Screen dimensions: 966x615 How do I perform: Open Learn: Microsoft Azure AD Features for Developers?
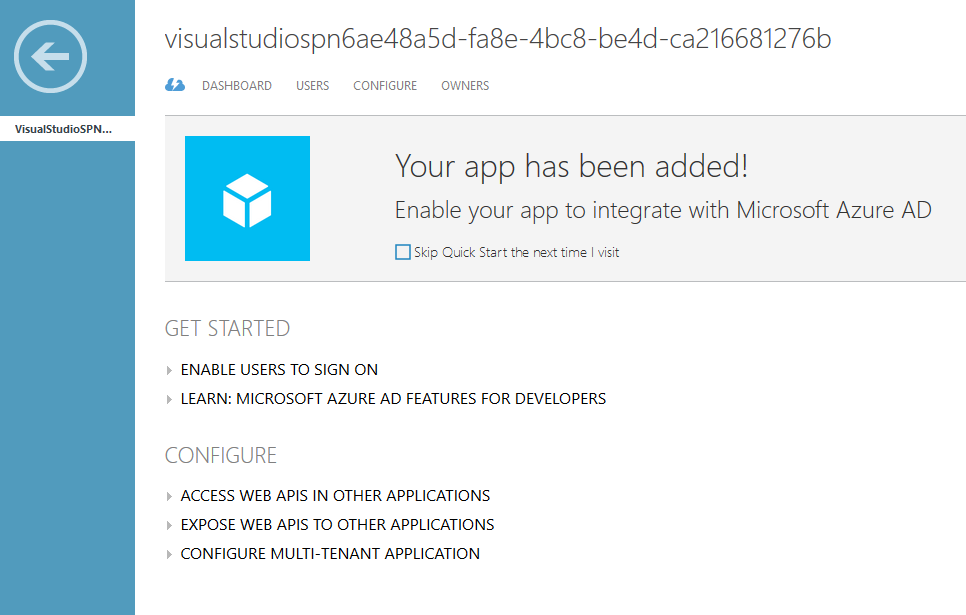393,399
